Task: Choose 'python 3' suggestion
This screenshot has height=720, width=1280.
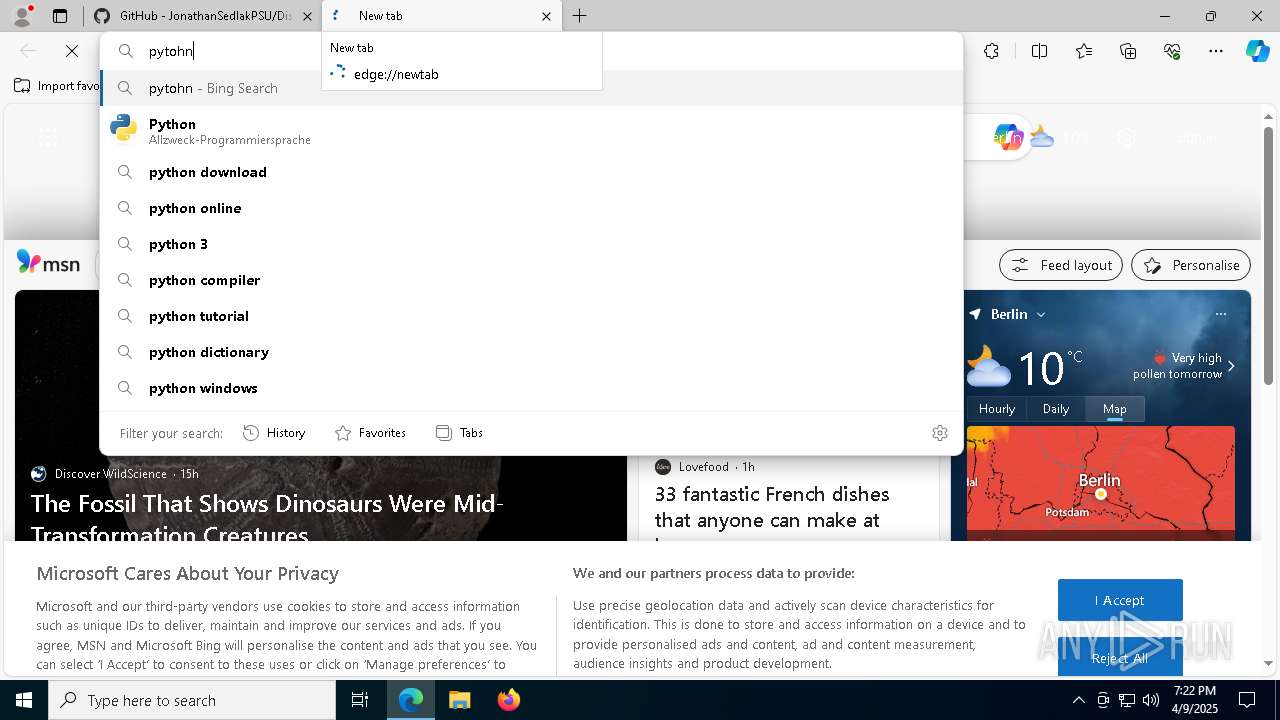Action: (x=532, y=244)
